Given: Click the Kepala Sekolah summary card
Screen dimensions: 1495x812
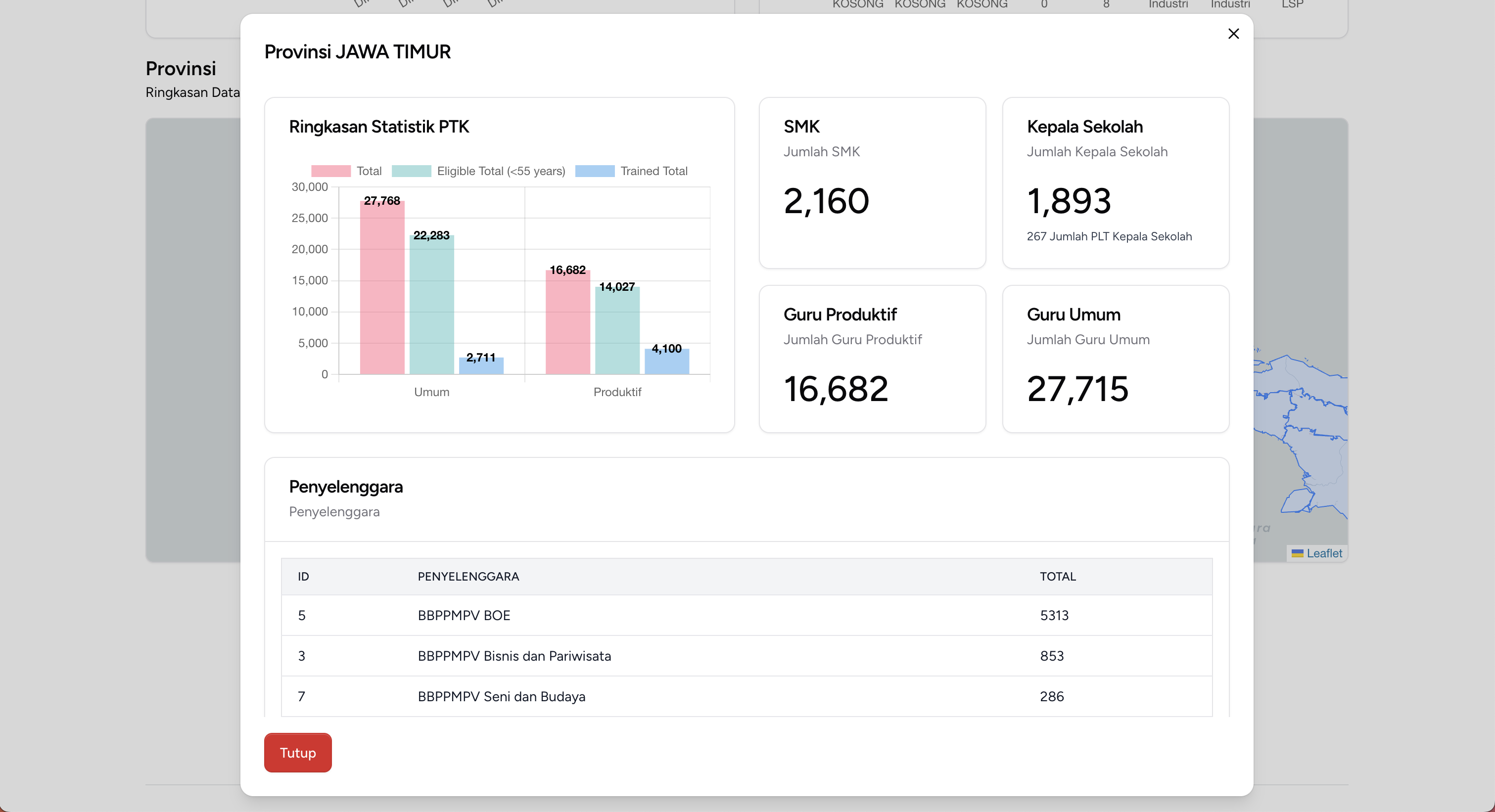Looking at the screenshot, I should [x=1115, y=182].
